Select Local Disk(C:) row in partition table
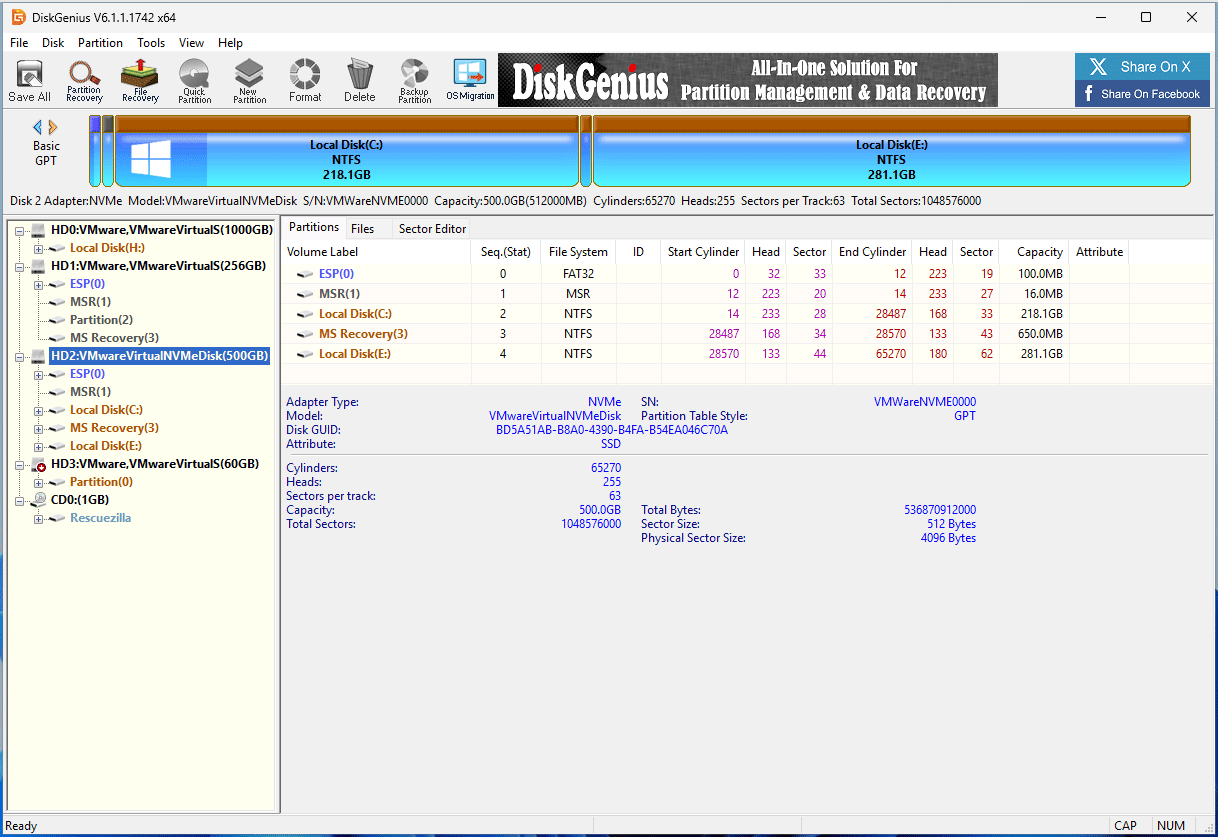The width and height of the screenshot is (1218, 837). click(x=705, y=314)
